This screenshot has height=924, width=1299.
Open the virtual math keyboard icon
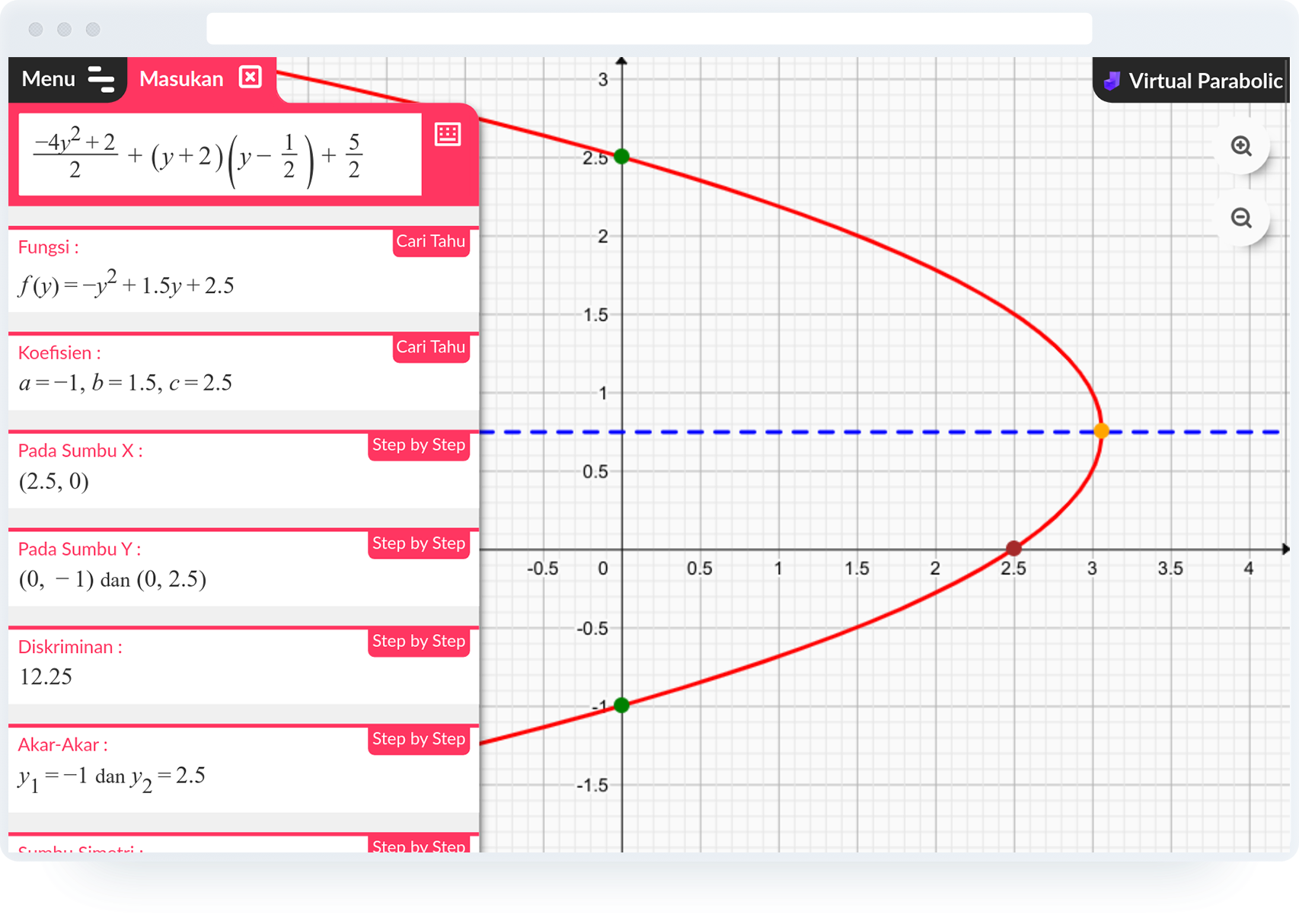[x=448, y=134]
